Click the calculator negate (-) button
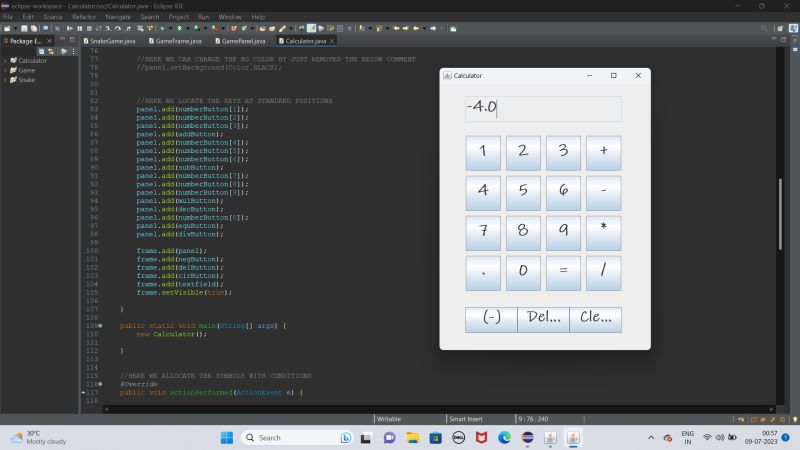Viewport: 800px width, 450px height. click(x=491, y=320)
